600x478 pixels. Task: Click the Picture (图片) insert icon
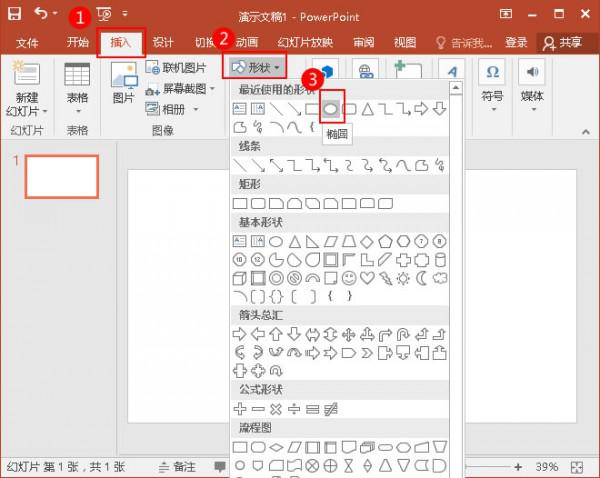click(x=123, y=84)
